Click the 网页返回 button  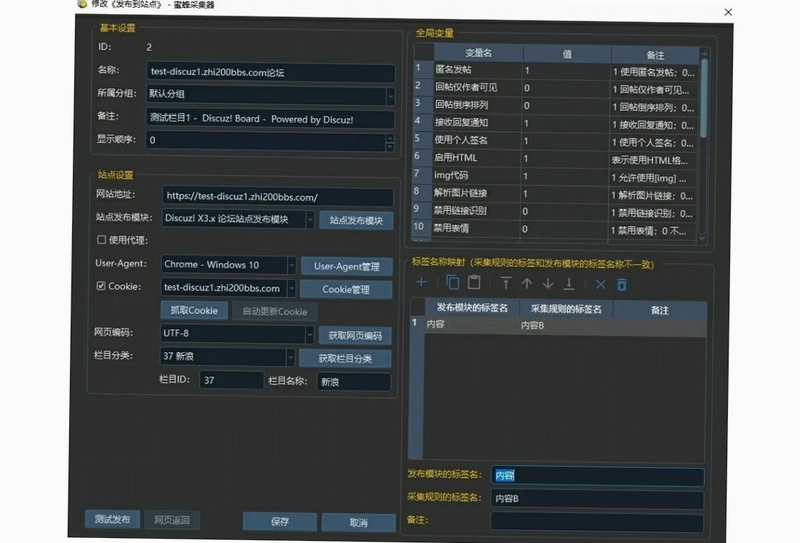tap(172, 520)
